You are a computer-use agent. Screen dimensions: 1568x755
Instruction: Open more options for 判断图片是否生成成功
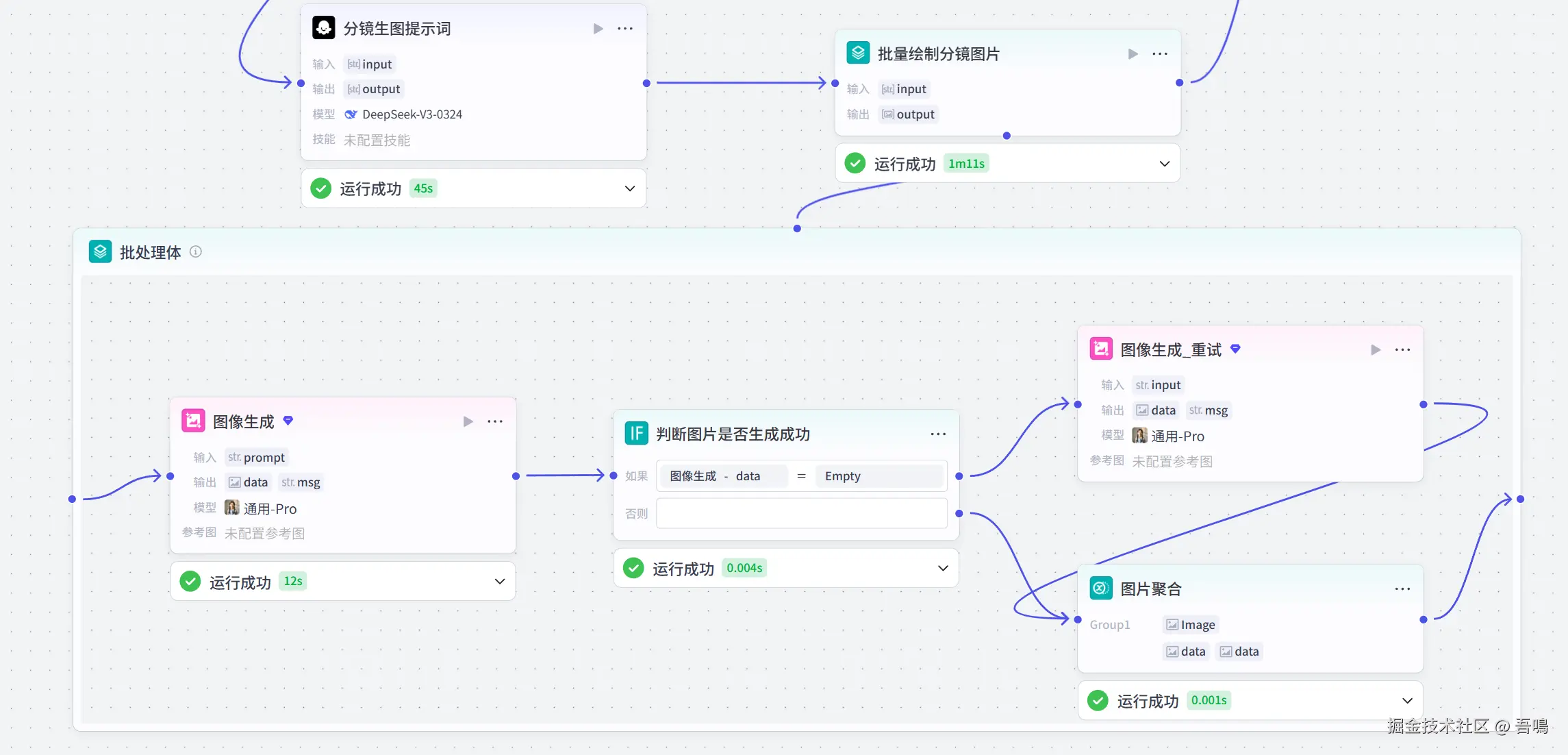coord(938,434)
